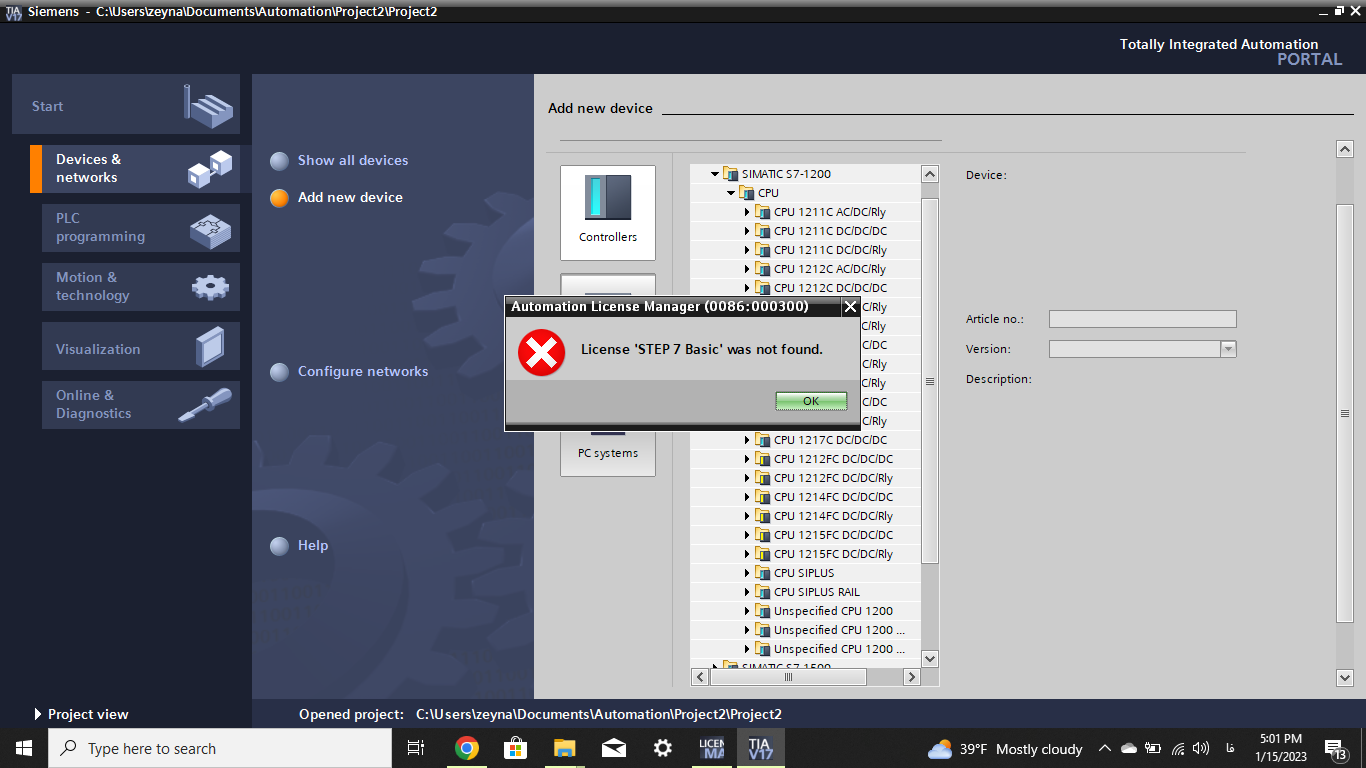Click folder icon of CPU 1211C DC/DC/Rly
The height and width of the screenshot is (768, 1366).
tap(763, 250)
